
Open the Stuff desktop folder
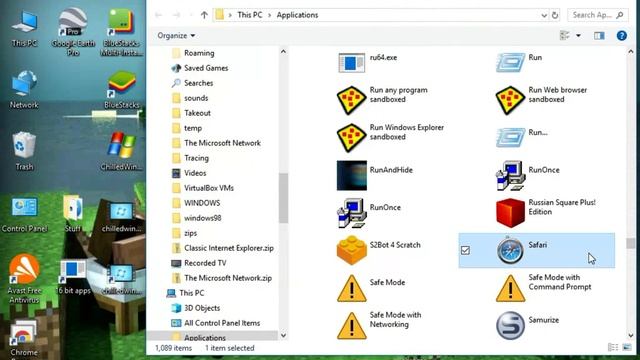73,213
